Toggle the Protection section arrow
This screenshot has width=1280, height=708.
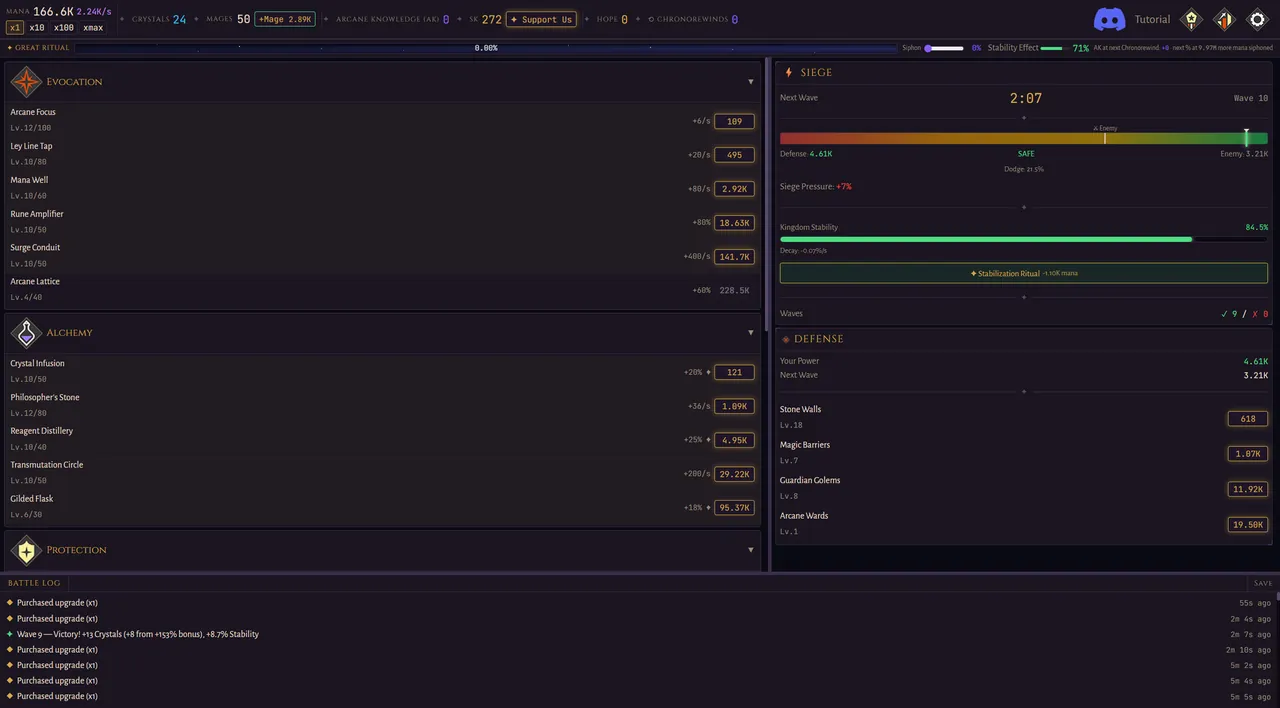pos(751,550)
